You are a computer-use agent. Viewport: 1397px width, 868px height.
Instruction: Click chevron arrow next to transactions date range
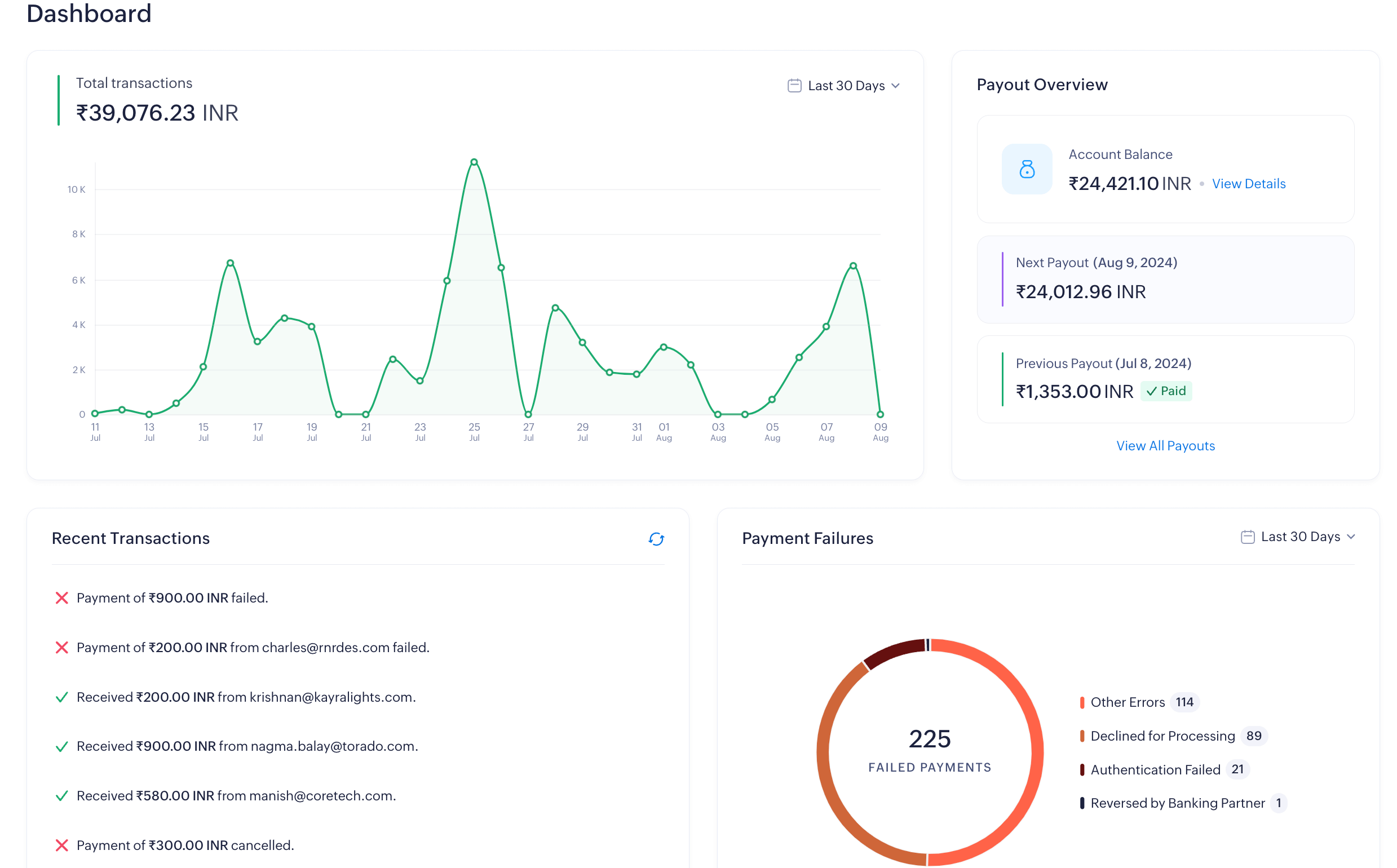tap(896, 86)
